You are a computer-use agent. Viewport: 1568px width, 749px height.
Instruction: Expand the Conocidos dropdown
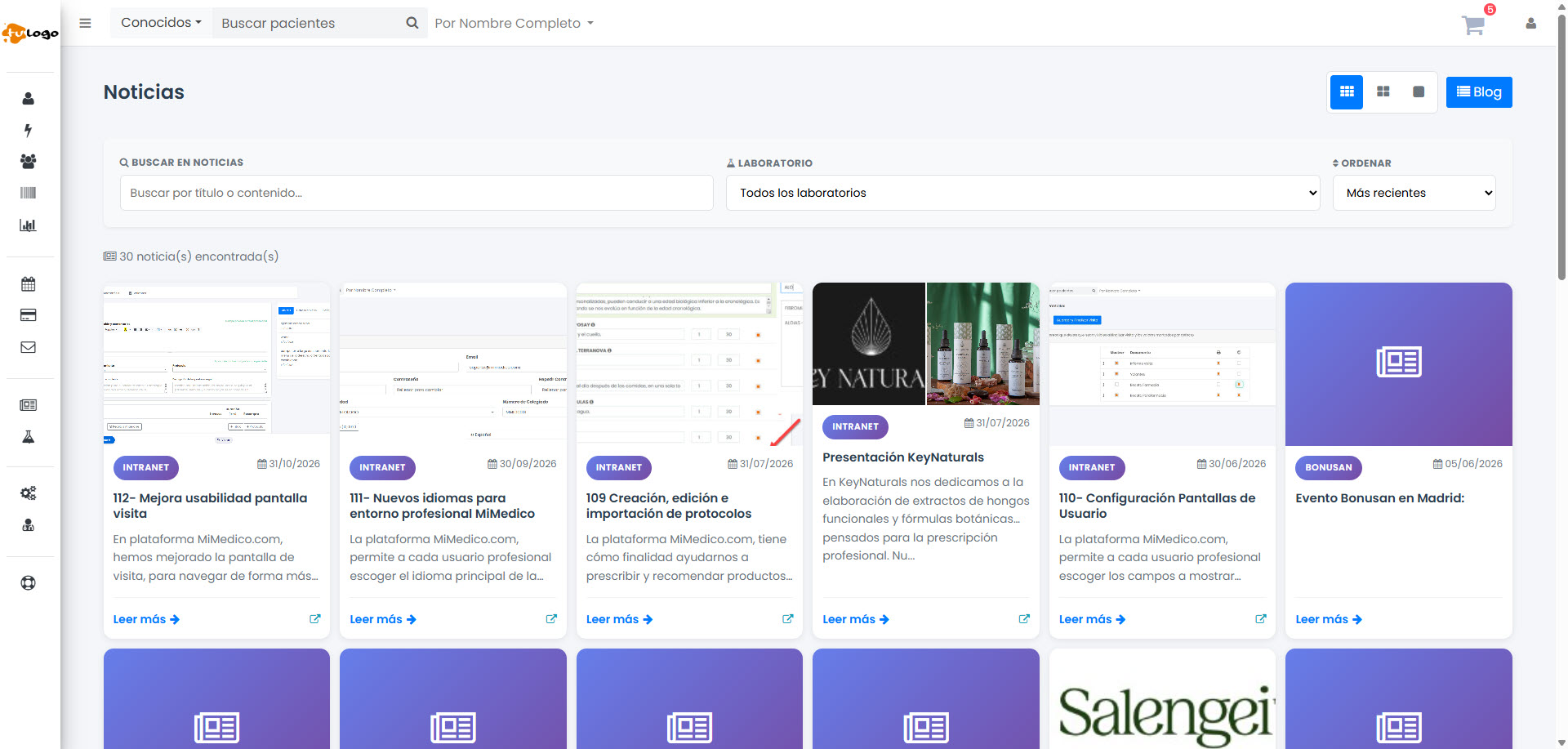pos(161,23)
